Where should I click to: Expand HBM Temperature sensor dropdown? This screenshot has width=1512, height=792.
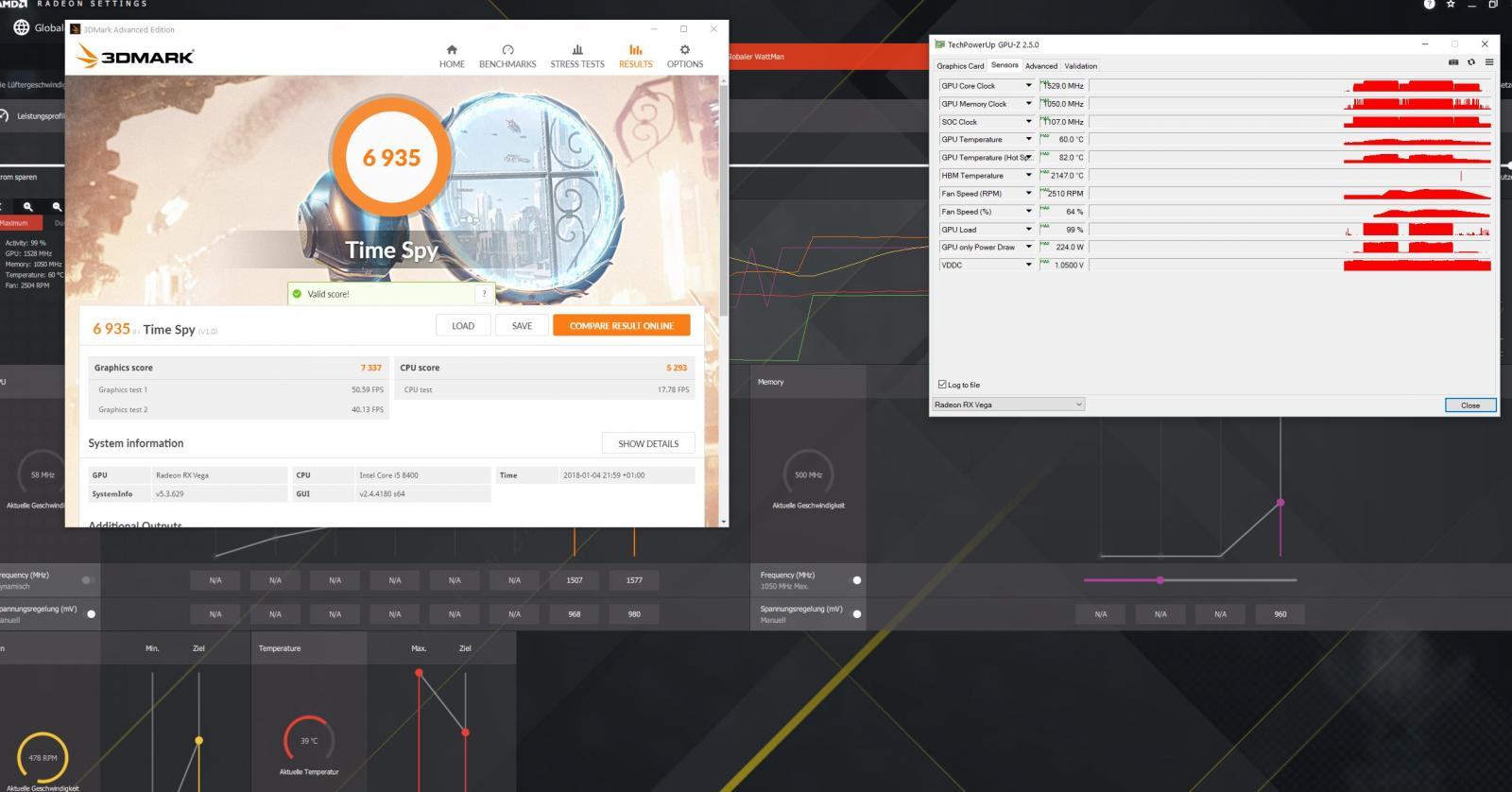pyautogui.click(x=1029, y=175)
